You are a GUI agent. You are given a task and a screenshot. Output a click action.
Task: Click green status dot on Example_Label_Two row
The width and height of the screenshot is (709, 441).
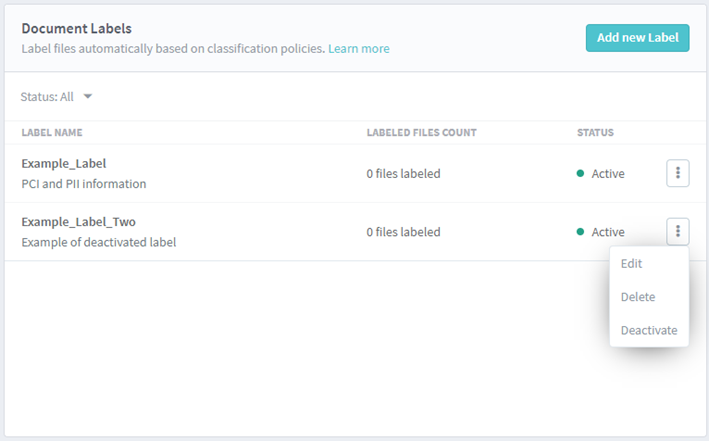click(x=580, y=232)
